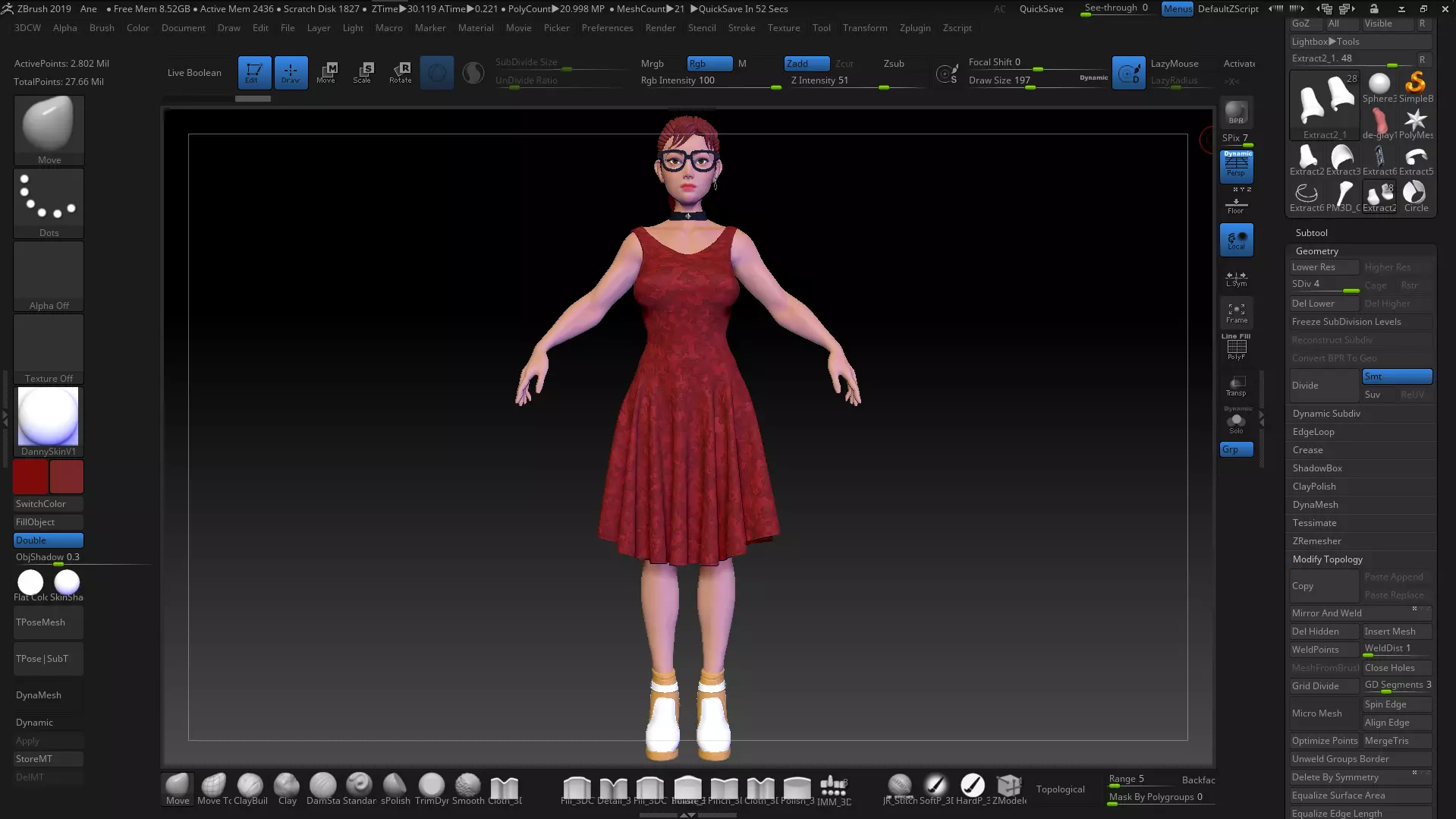
Task: Activate the Rotate transform icon
Action: 400,73
